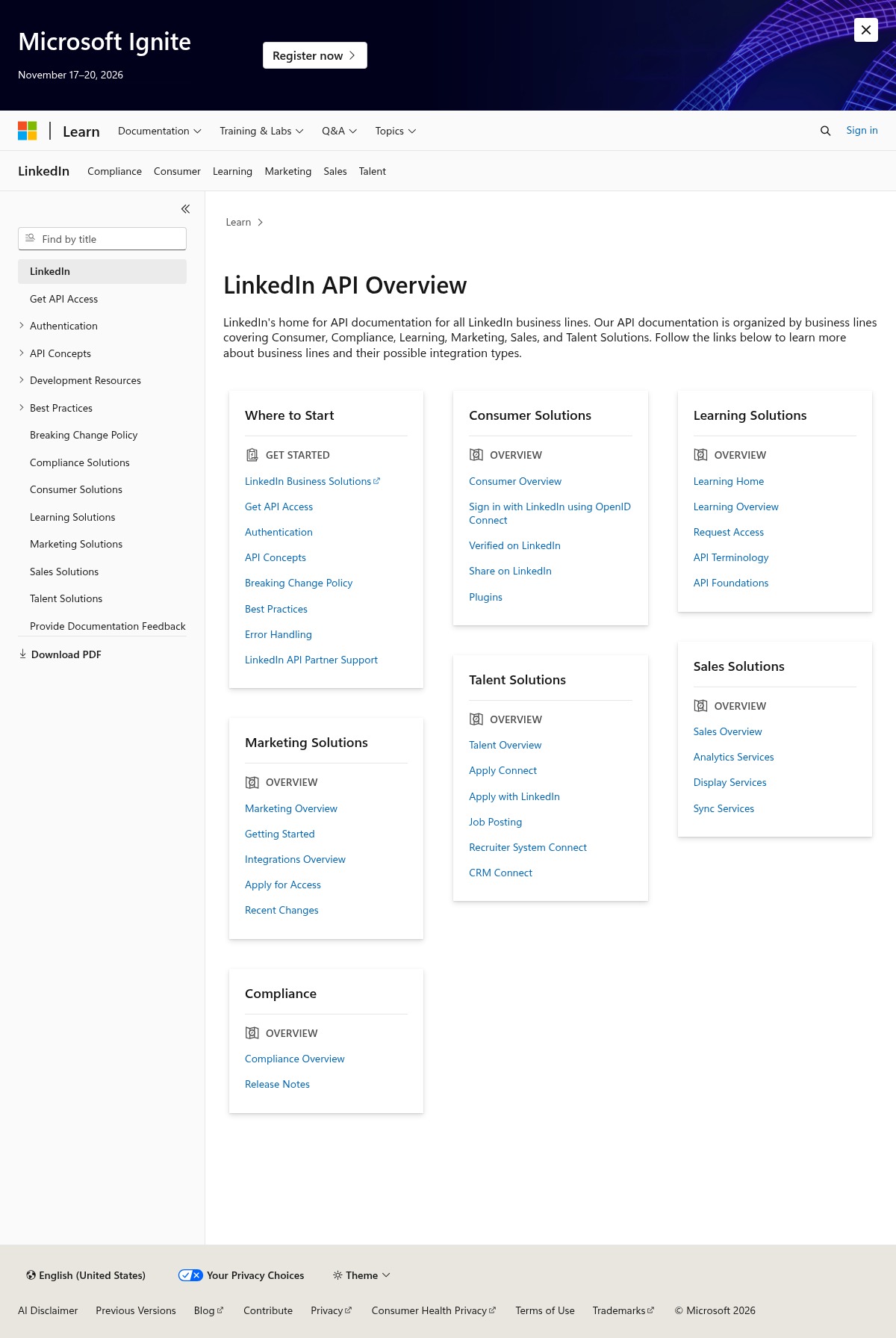Select Breaking Change Policy in sidebar

[x=84, y=435]
